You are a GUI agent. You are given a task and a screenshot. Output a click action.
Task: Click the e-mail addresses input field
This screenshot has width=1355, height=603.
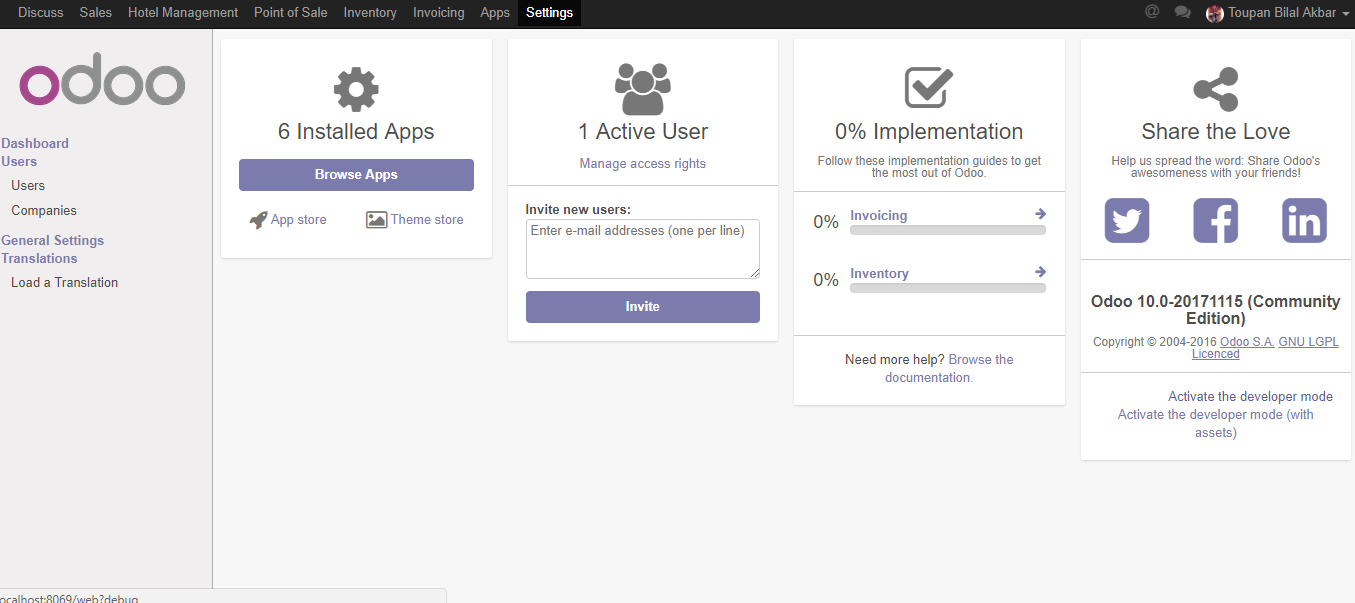[x=642, y=248]
